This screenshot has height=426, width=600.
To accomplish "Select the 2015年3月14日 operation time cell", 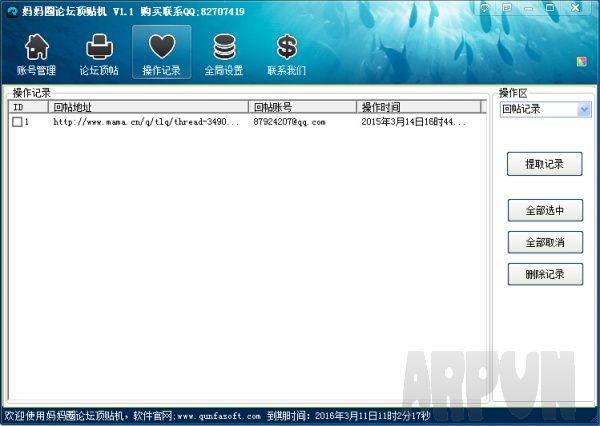I will (x=414, y=122).
